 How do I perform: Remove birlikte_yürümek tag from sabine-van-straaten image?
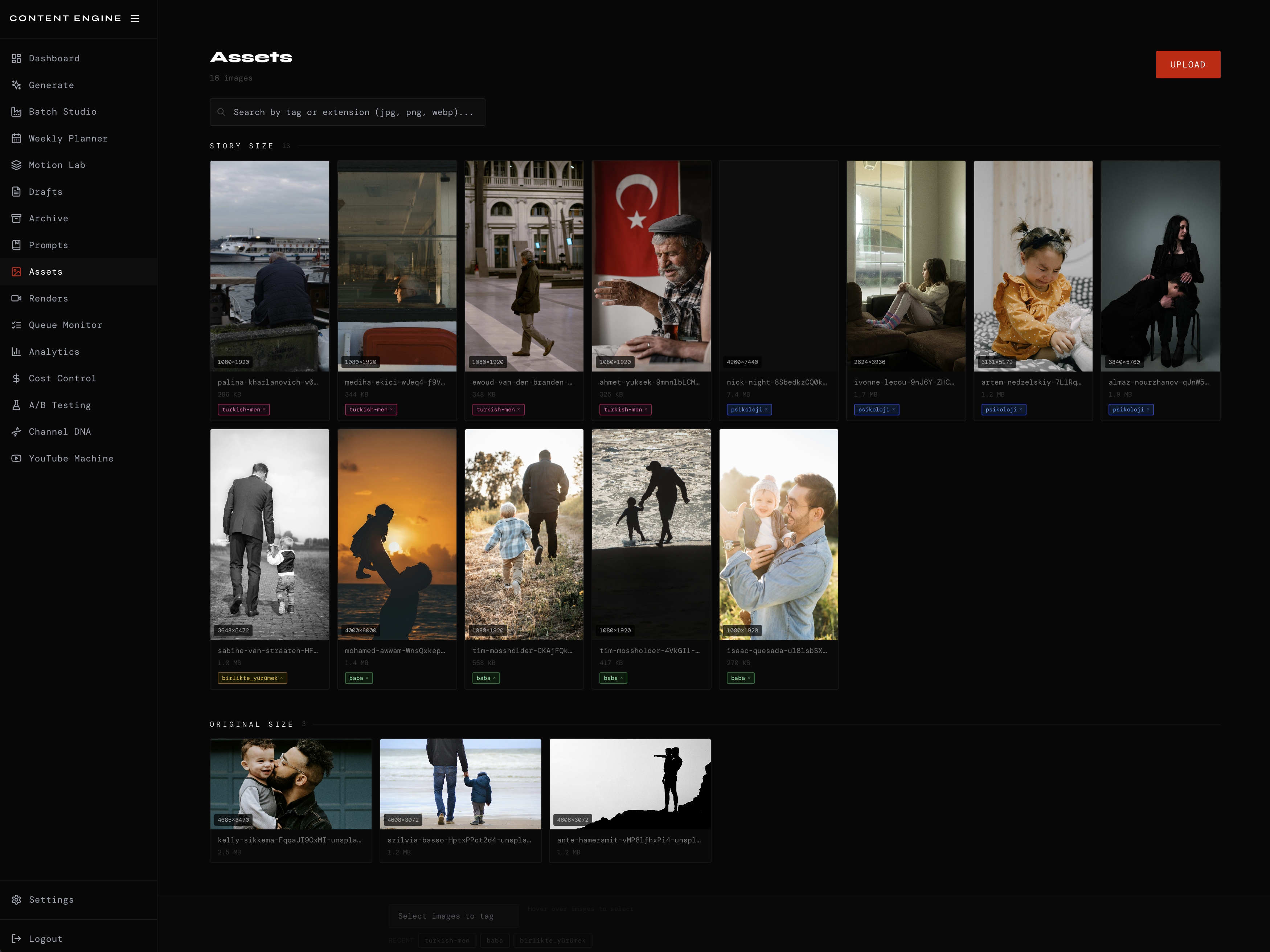(x=281, y=678)
